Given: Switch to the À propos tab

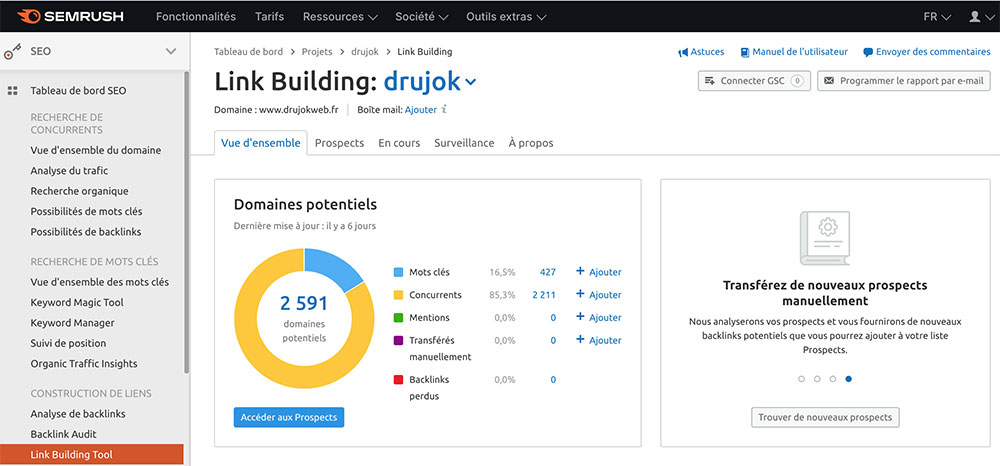Looking at the screenshot, I should [x=531, y=143].
